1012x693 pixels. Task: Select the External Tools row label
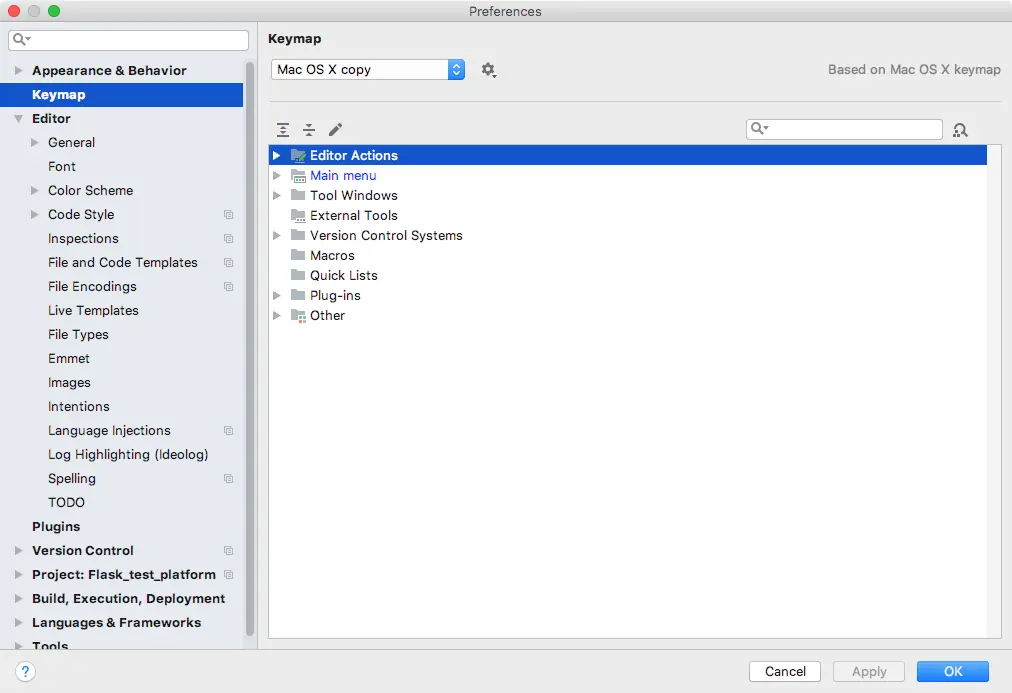click(354, 216)
